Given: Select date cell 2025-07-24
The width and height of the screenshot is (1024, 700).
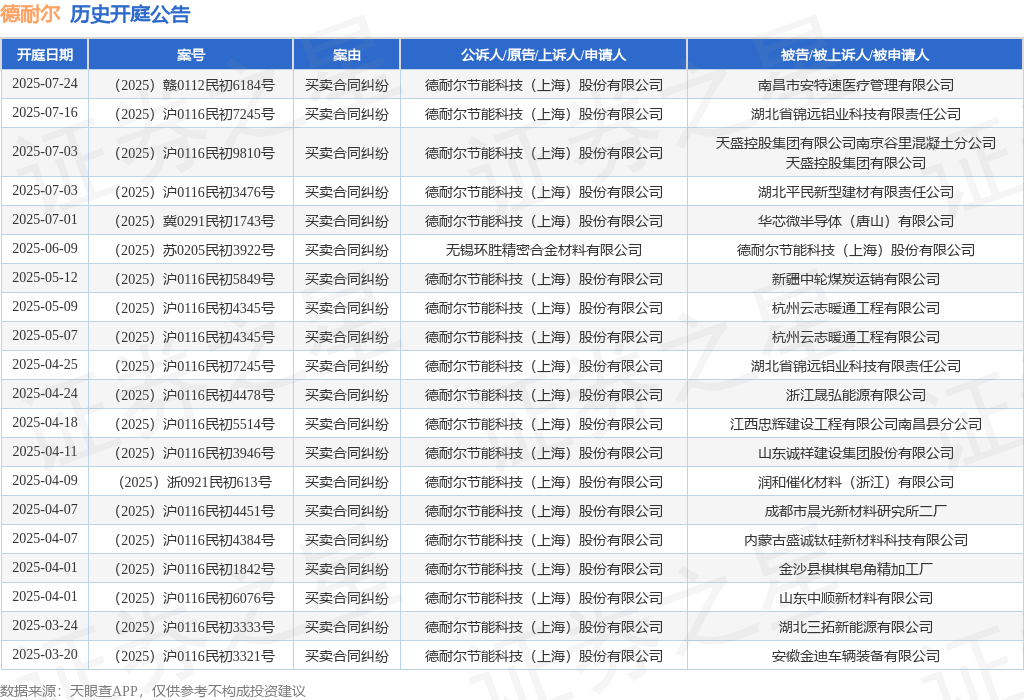Looking at the screenshot, I should [x=44, y=84].
